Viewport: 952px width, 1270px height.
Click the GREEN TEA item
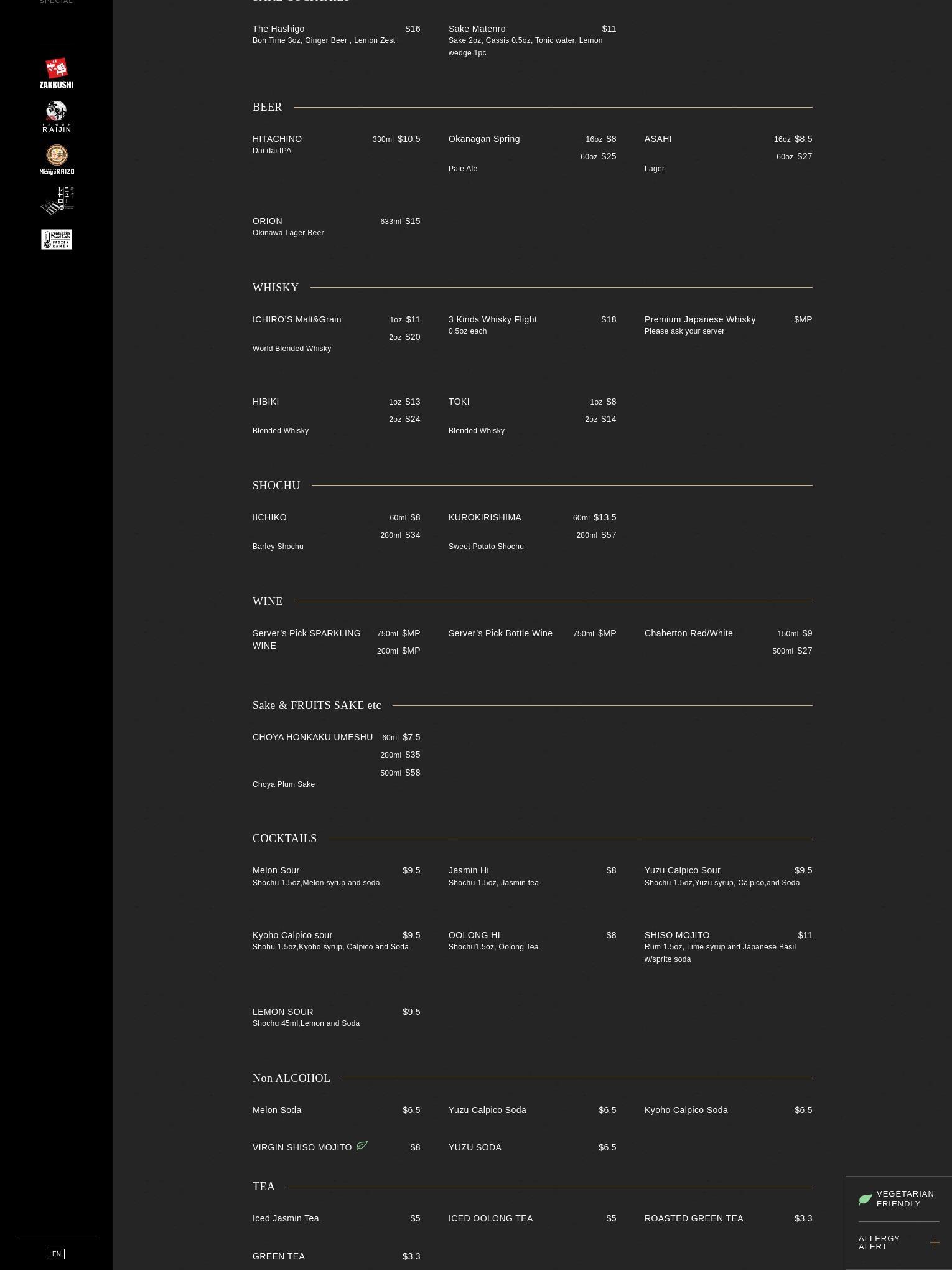pos(279,1256)
